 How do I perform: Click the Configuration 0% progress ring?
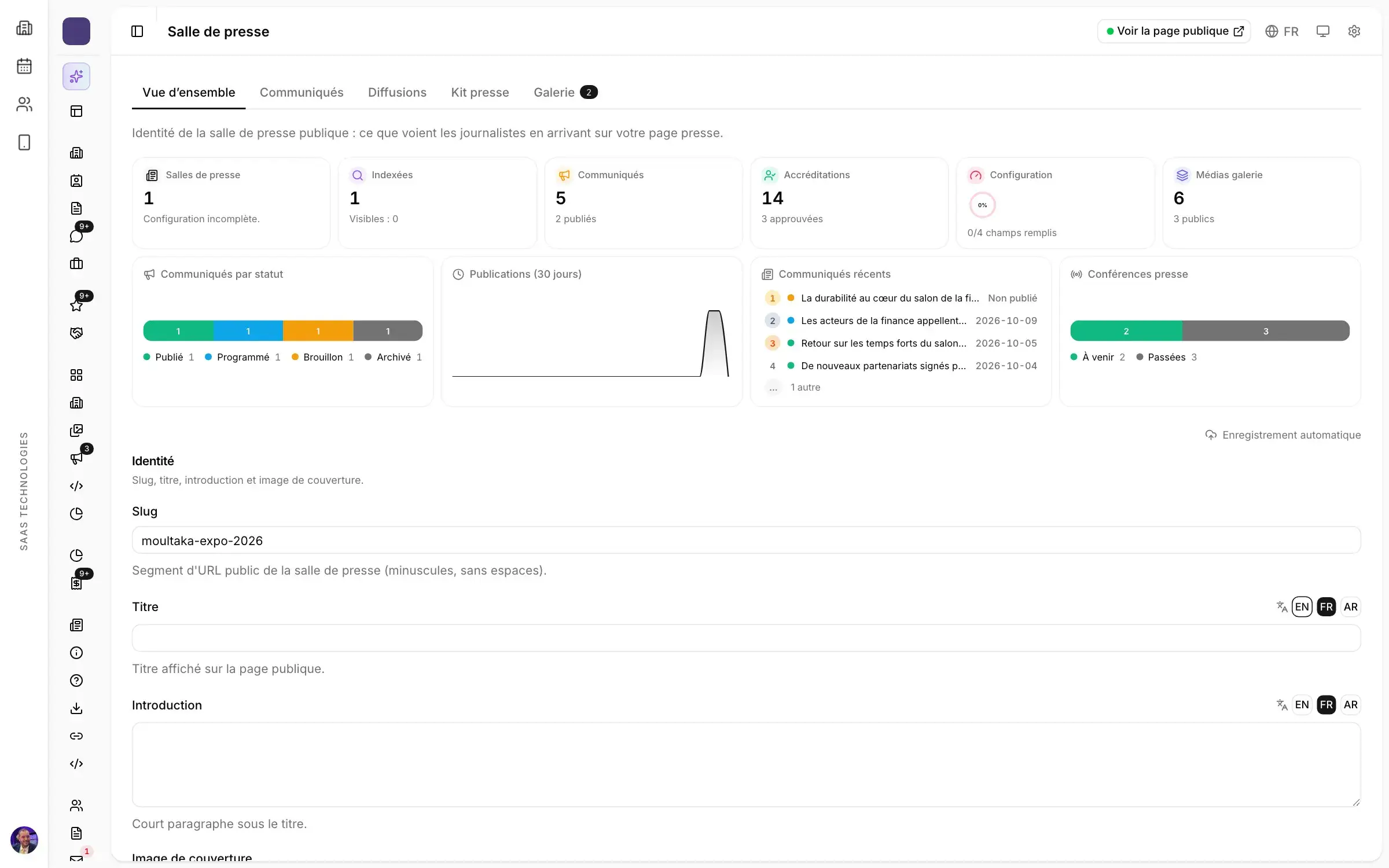click(x=982, y=205)
